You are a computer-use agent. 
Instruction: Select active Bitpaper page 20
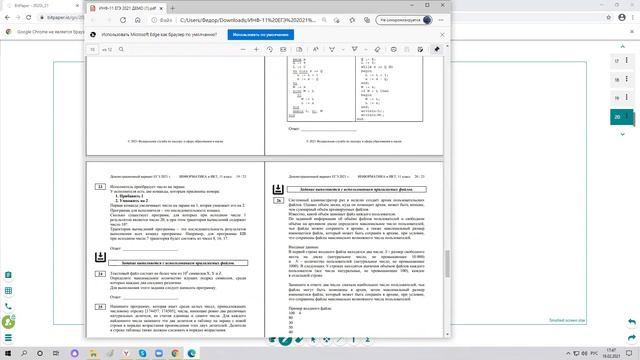[621, 117]
